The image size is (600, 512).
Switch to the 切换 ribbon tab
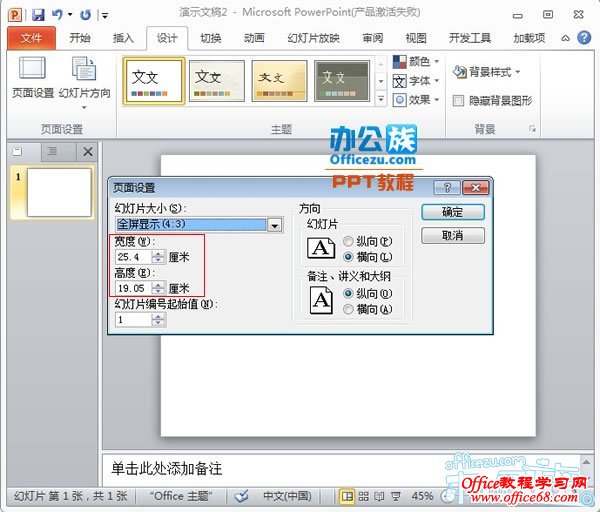click(x=211, y=38)
